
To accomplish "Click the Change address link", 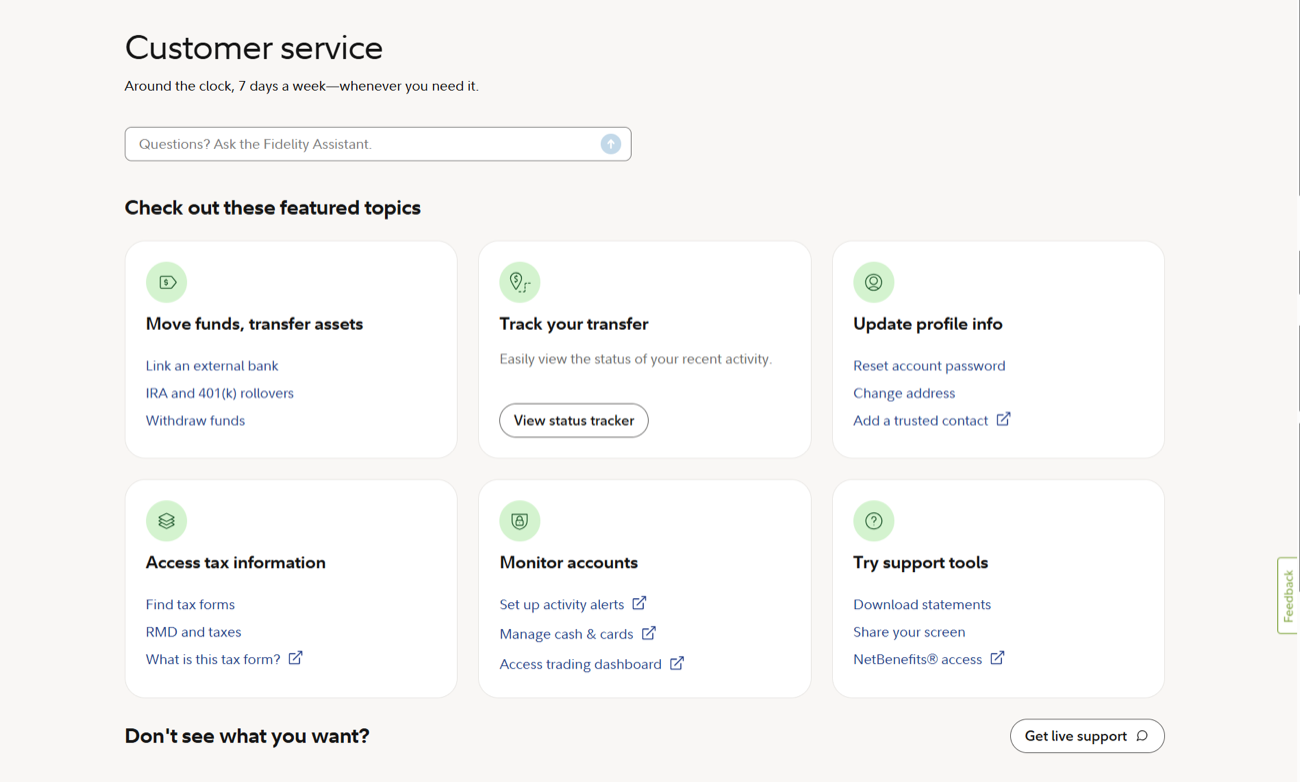I will (x=904, y=393).
